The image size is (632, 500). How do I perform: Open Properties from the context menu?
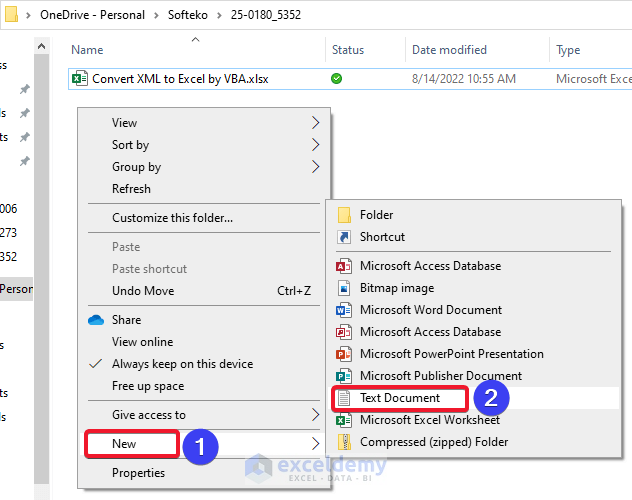coord(138,473)
